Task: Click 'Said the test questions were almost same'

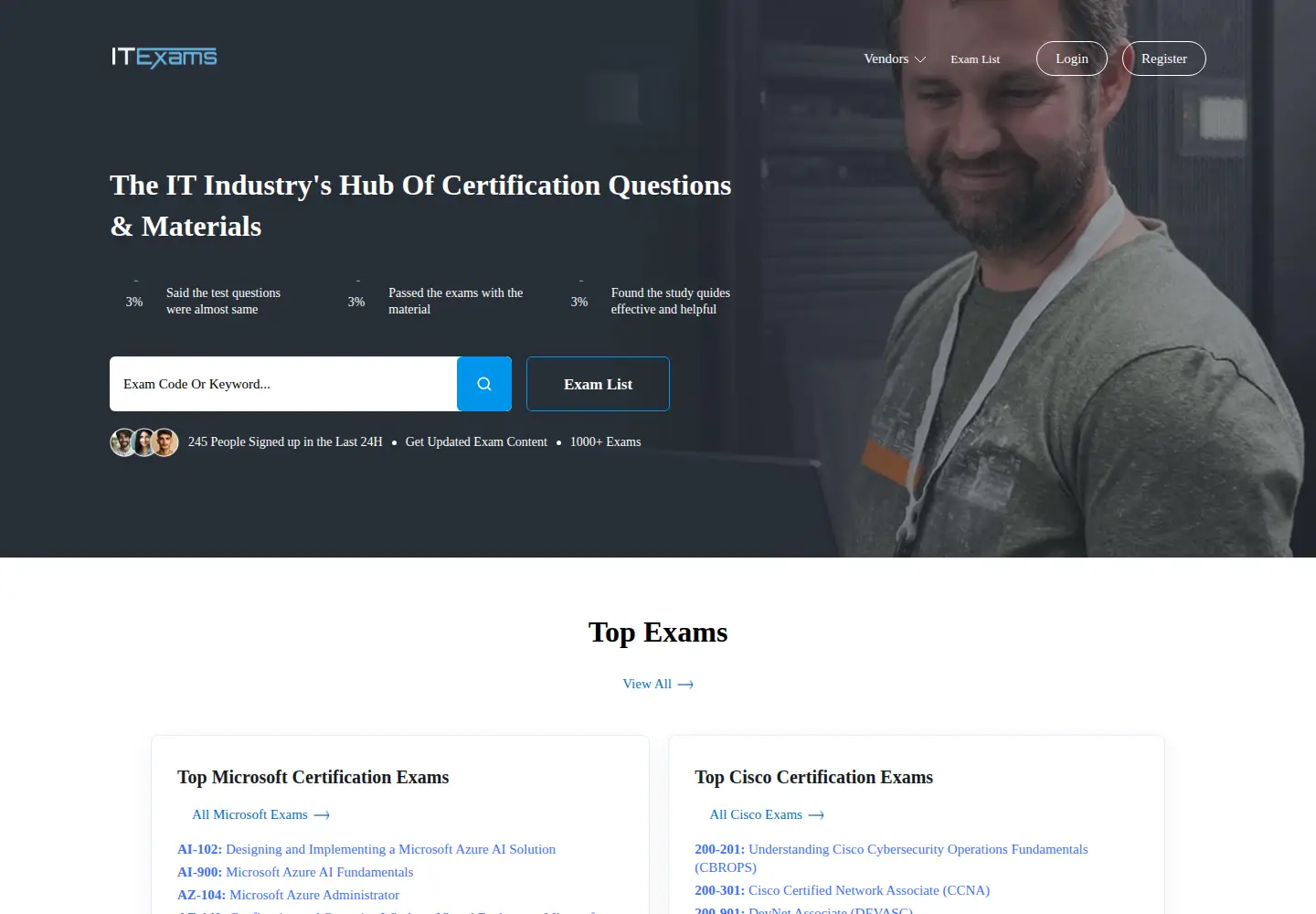Action: [223, 301]
